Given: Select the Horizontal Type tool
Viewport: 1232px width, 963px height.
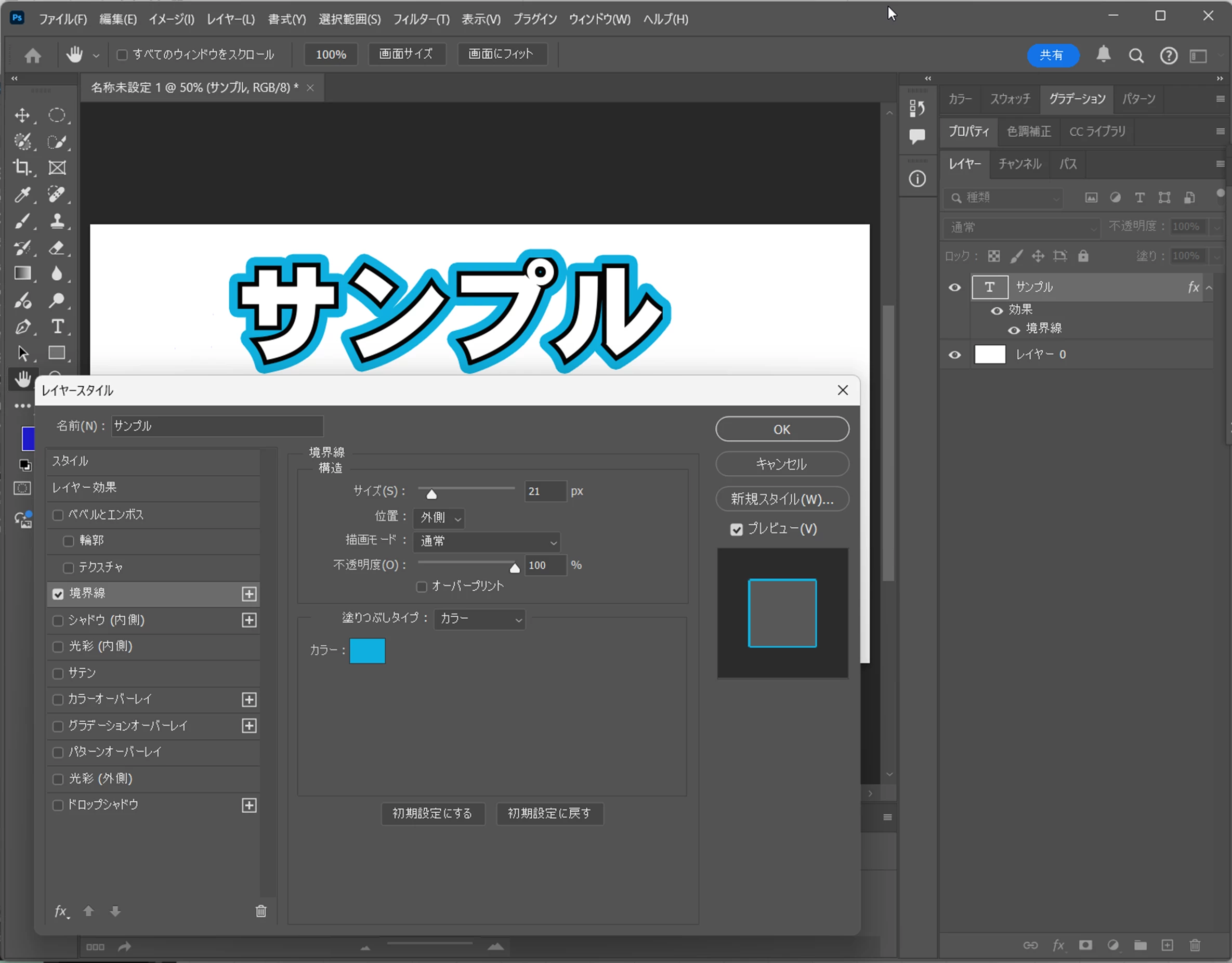Looking at the screenshot, I should [x=57, y=327].
